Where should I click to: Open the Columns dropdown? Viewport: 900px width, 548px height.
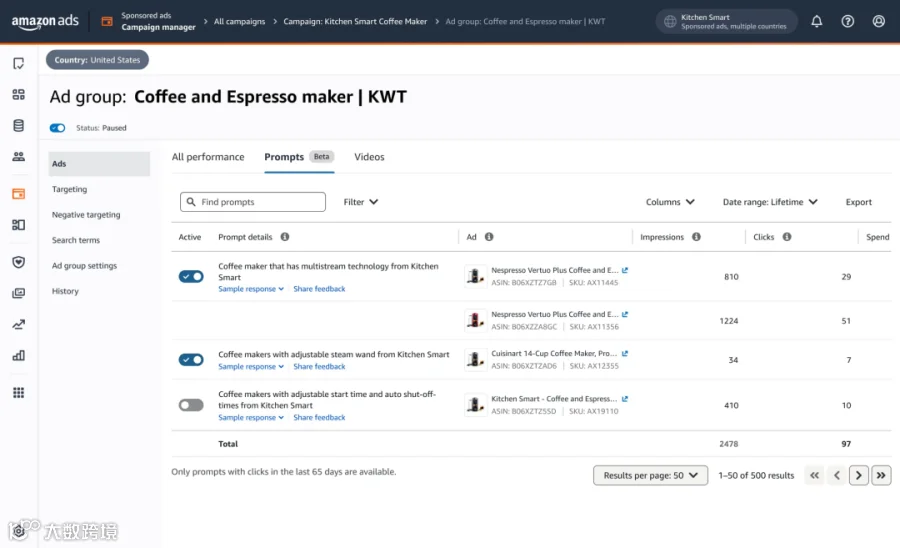(x=670, y=202)
